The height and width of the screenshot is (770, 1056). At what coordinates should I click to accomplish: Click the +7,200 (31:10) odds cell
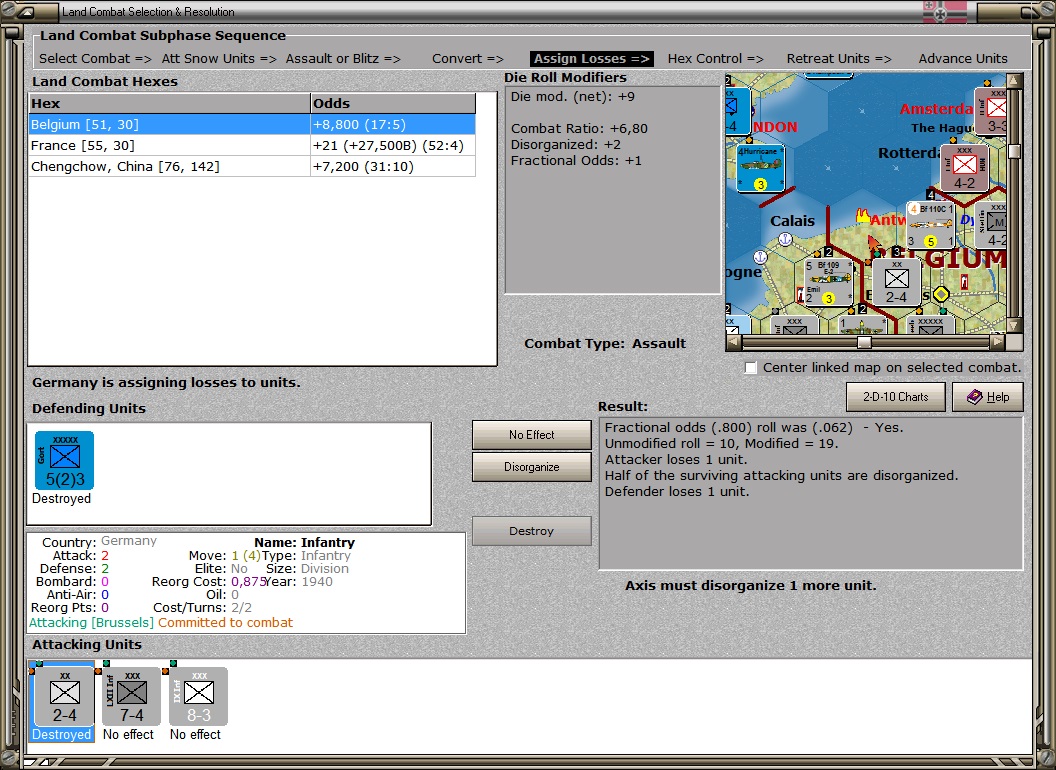coord(393,166)
